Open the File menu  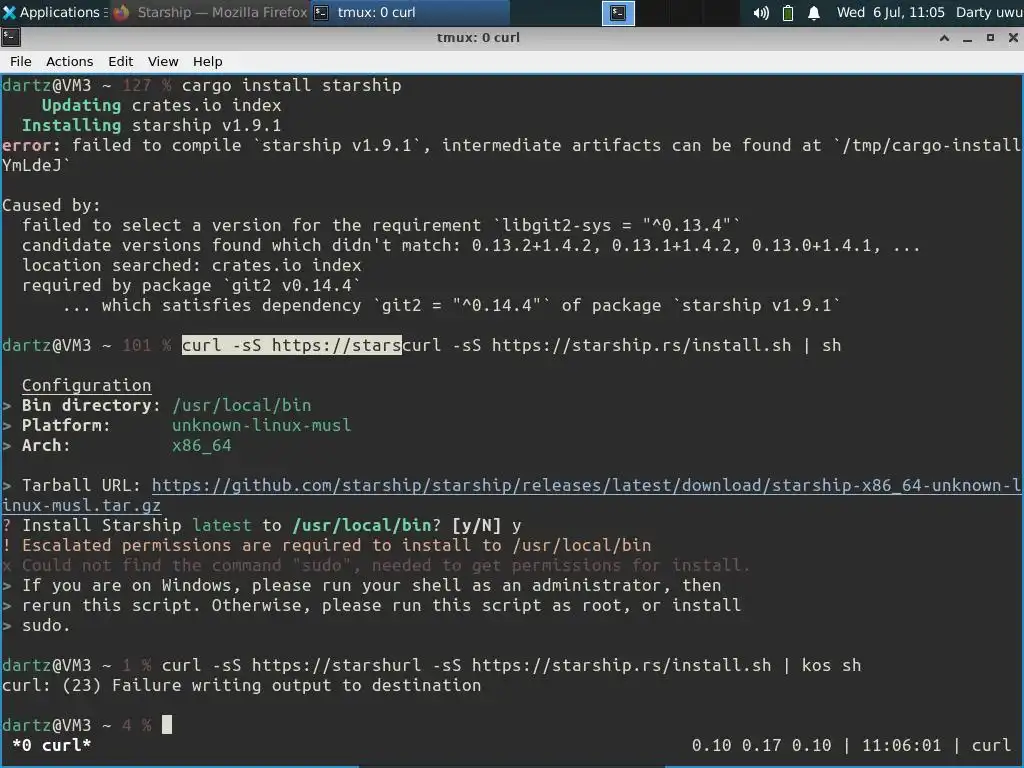[x=20, y=61]
